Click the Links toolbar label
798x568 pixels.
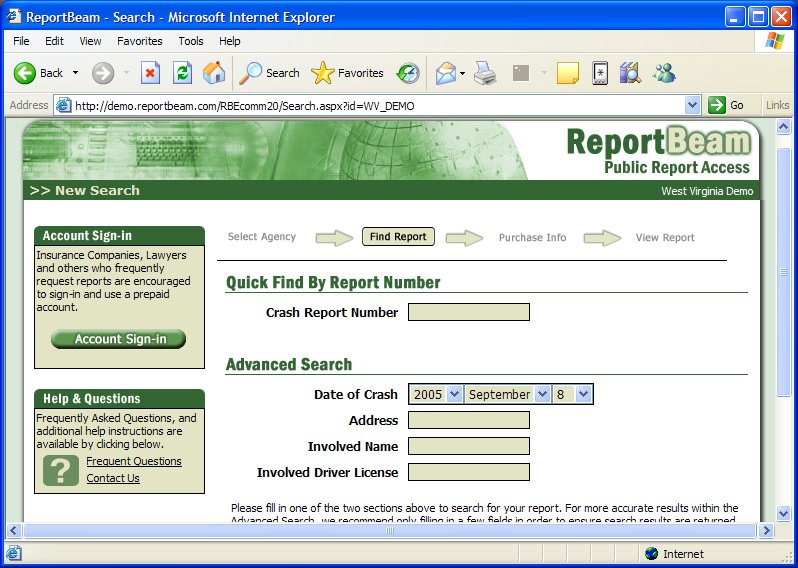[x=777, y=105]
